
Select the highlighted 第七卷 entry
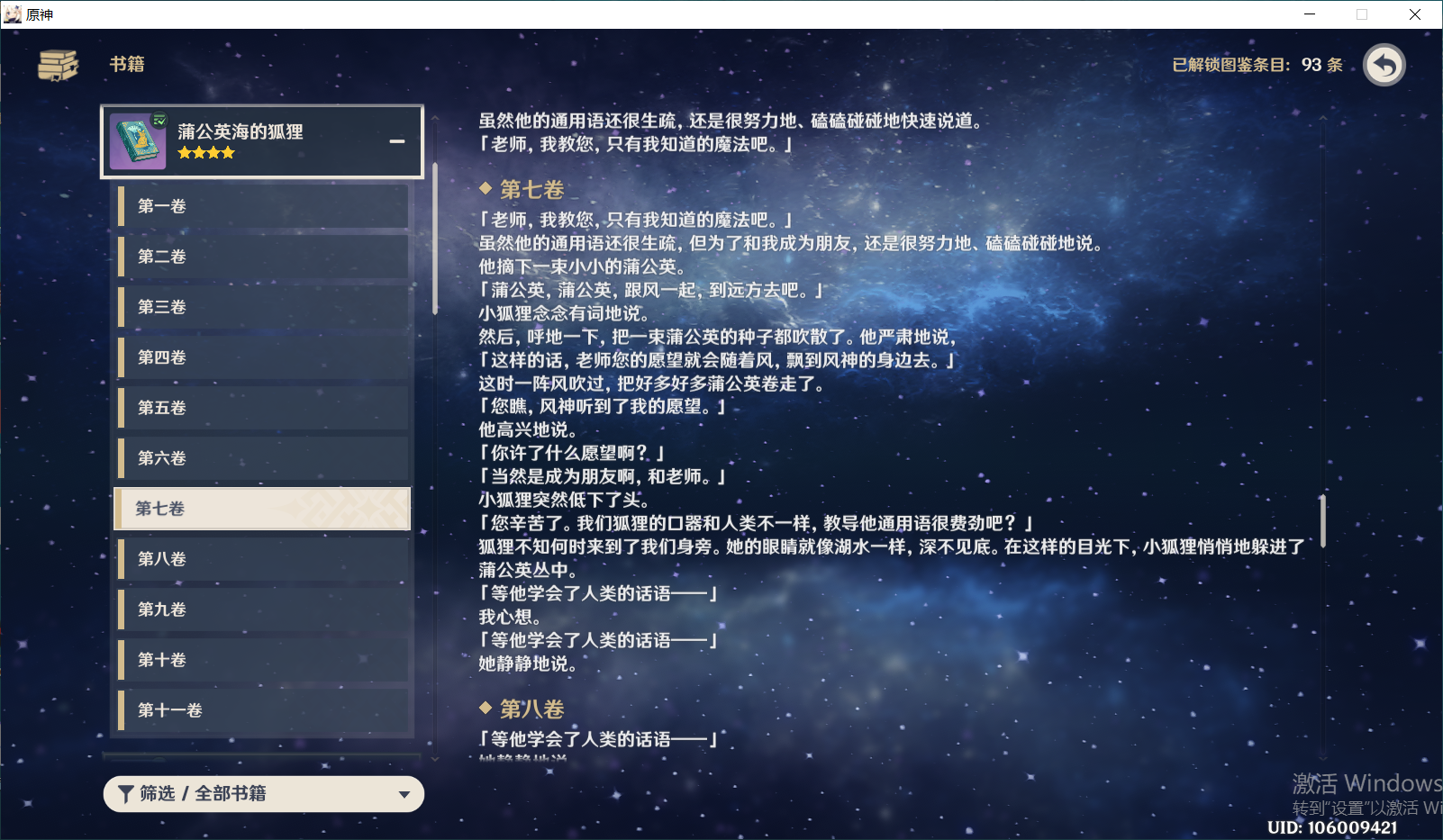pyautogui.click(x=262, y=509)
